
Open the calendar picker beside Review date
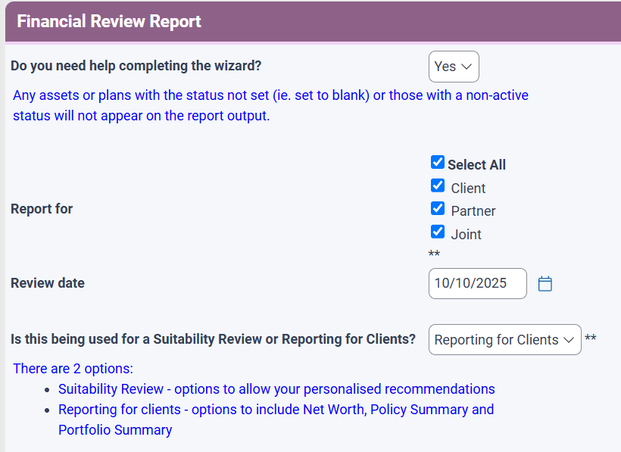pyautogui.click(x=545, y=284)
